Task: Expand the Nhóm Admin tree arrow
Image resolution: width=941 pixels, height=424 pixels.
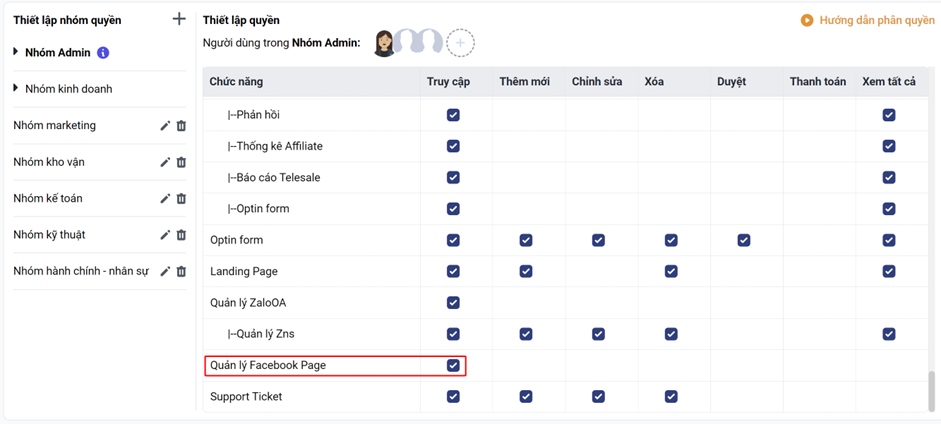Action: click(x=16, y=52)
